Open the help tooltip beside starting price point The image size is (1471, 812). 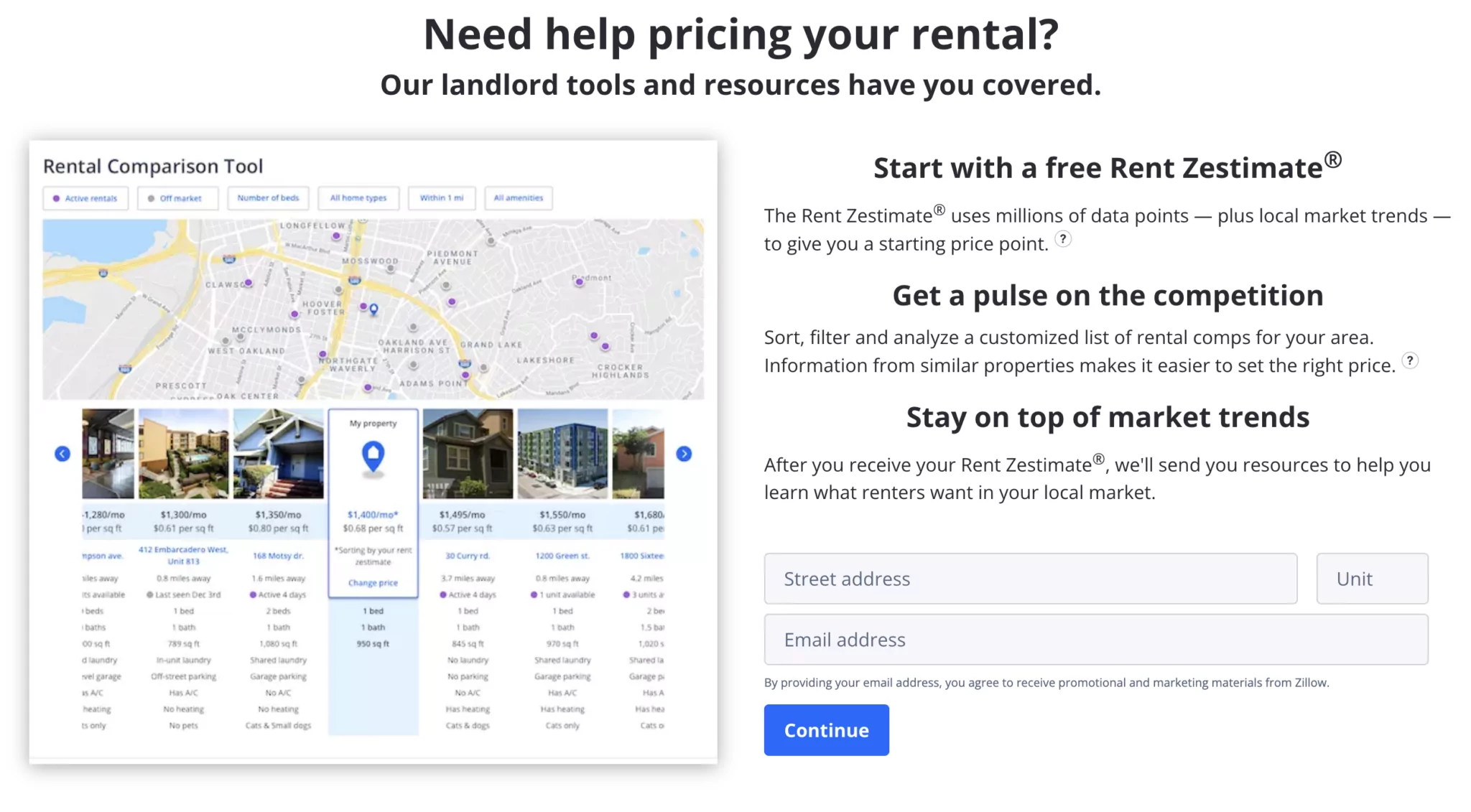[x=1063, y=240]
